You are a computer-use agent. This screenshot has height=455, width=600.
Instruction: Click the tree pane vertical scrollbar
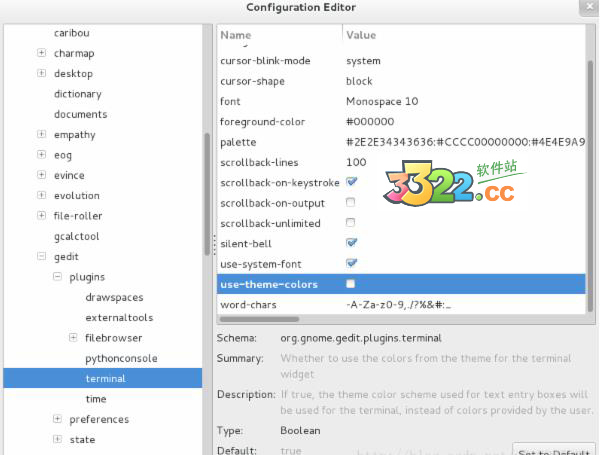[207, 194]
